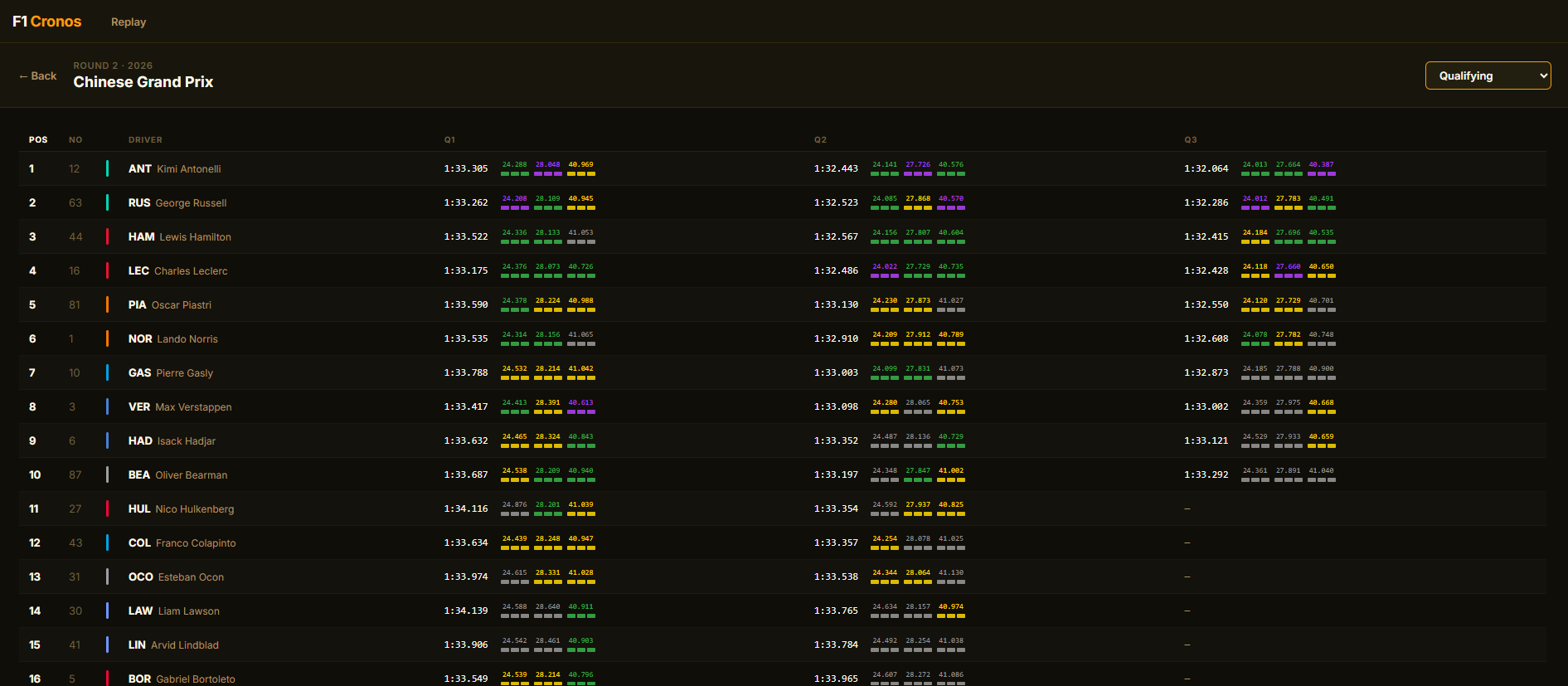
Task: Select the Kimi Antonelli driver row
Action: coord(783,168)
